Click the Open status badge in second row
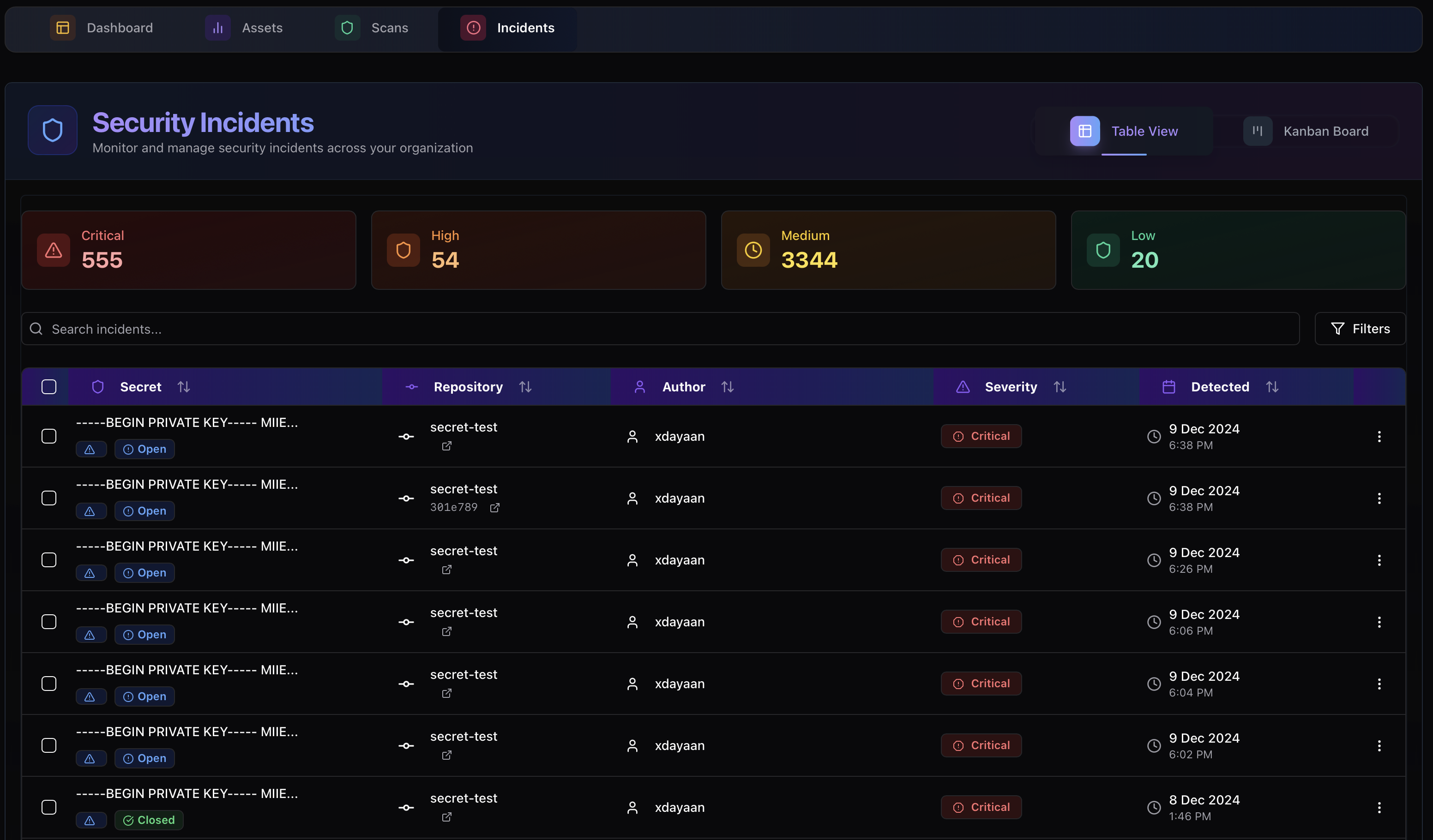 (x=145, y=511)
